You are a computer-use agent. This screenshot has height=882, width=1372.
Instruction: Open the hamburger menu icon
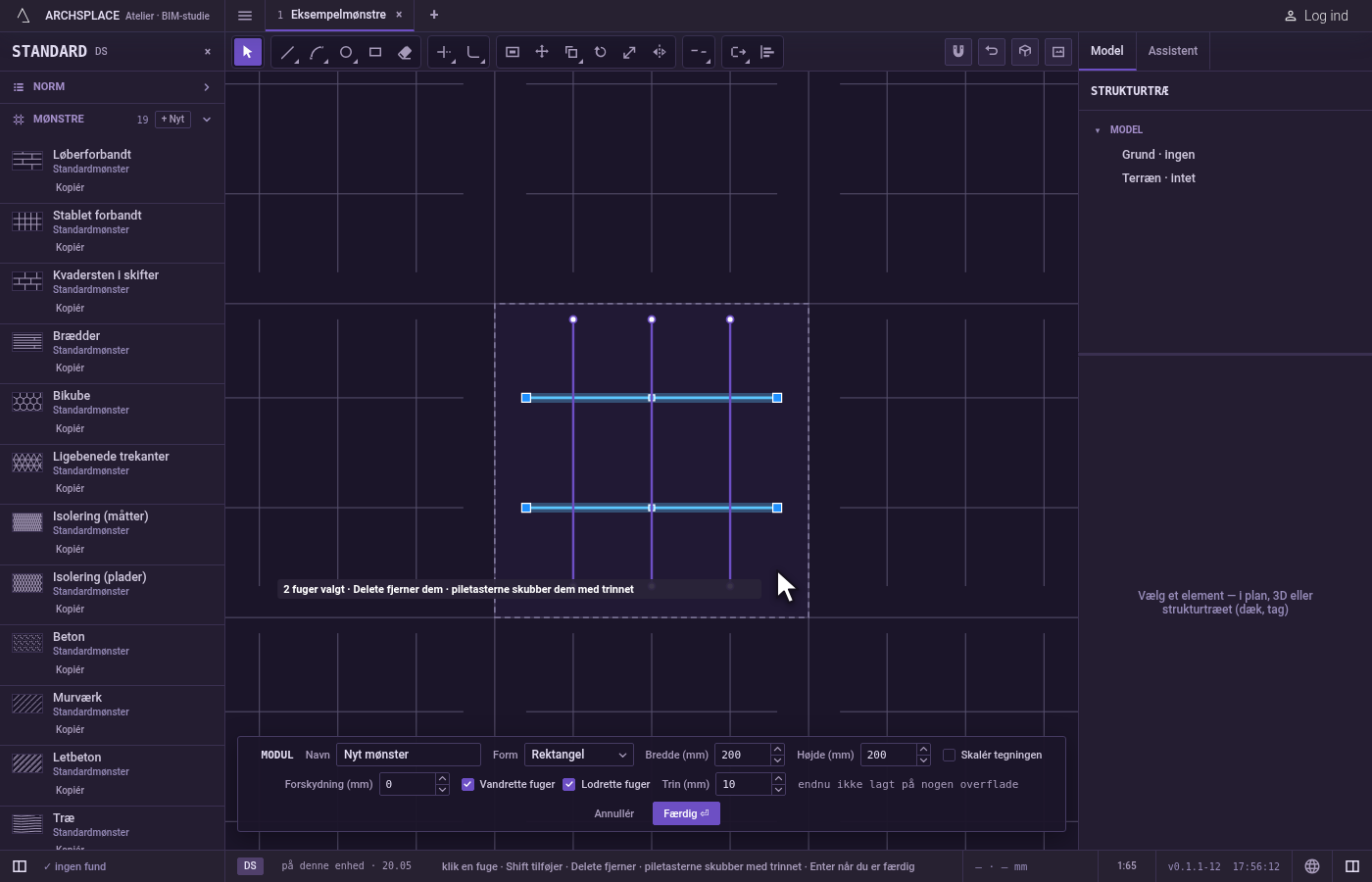pyautogui.click(x=245, y=16)
